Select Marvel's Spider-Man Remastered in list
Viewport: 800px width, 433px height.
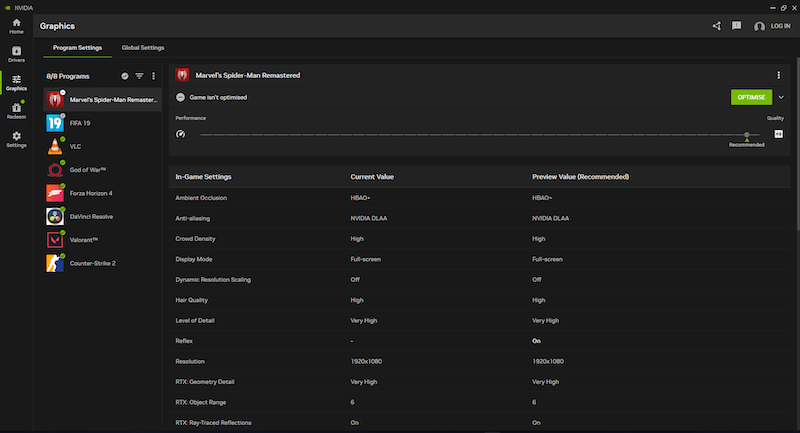(x=103, y=99)
